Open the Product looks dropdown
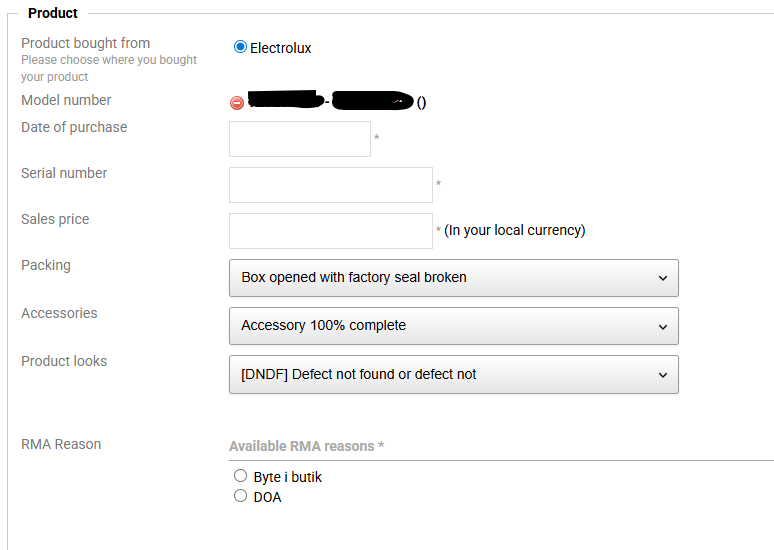 click(453, 374)
